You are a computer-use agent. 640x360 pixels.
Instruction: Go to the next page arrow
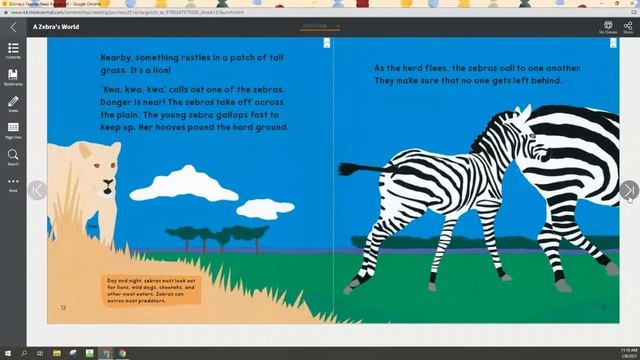coord(629,190)
